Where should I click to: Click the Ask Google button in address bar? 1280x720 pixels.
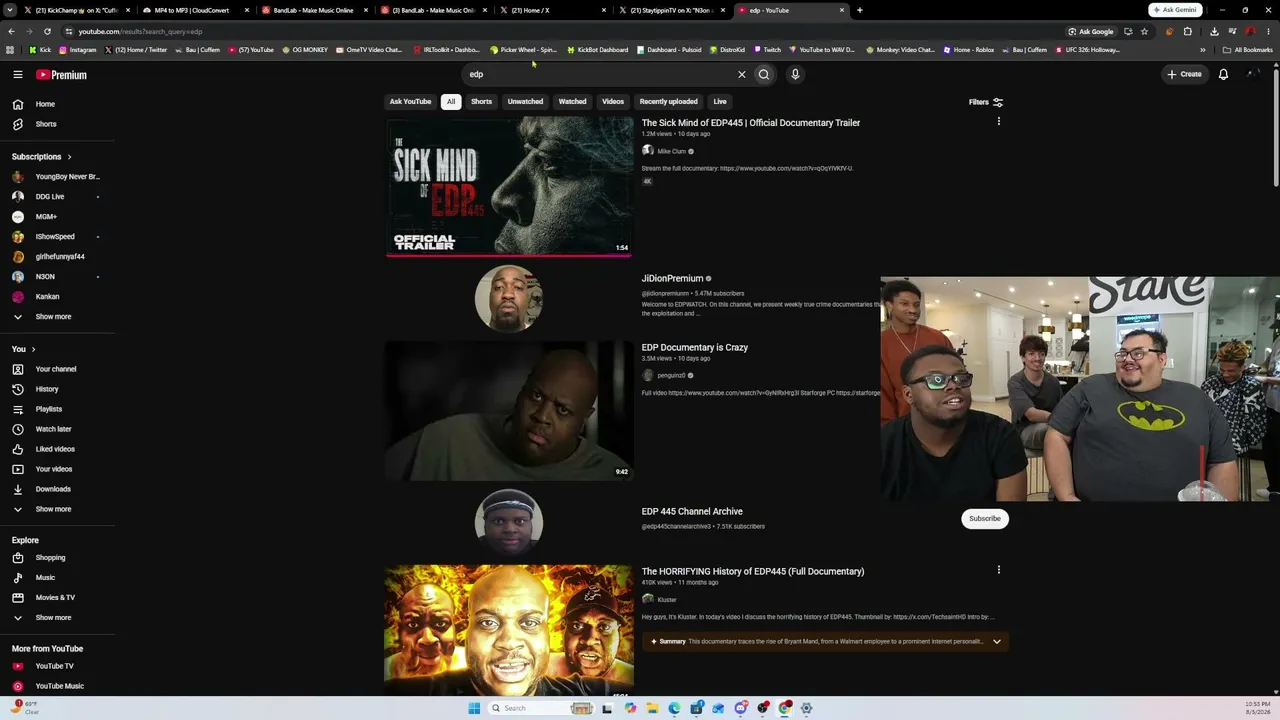click(1091, 31)
